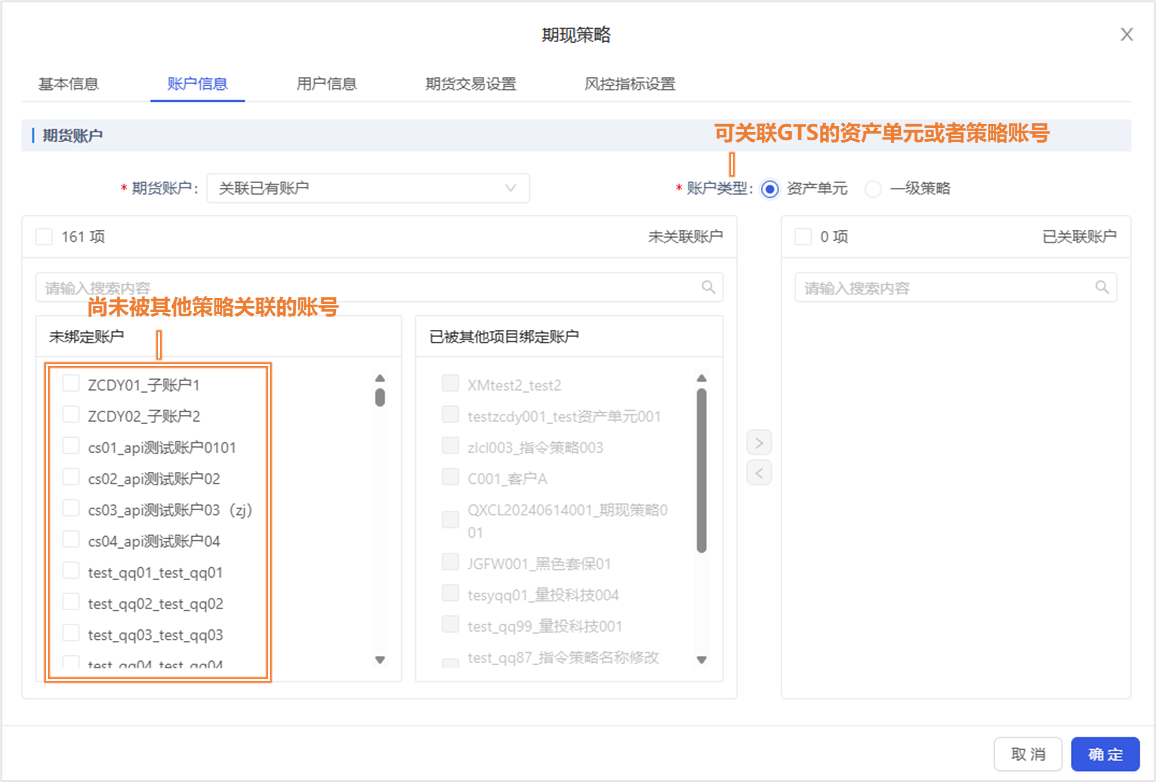Select the 资产单元 radio option
Viewport: 1156px width, 782px height.
pyautogui.click(x=770, y=189)
